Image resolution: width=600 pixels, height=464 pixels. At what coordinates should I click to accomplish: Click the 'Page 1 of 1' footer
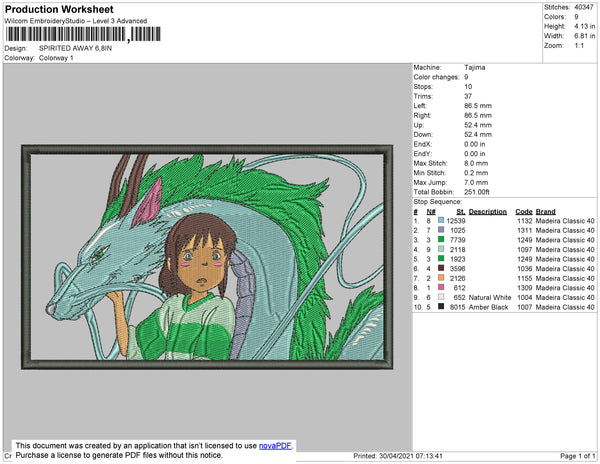[578, 456]
